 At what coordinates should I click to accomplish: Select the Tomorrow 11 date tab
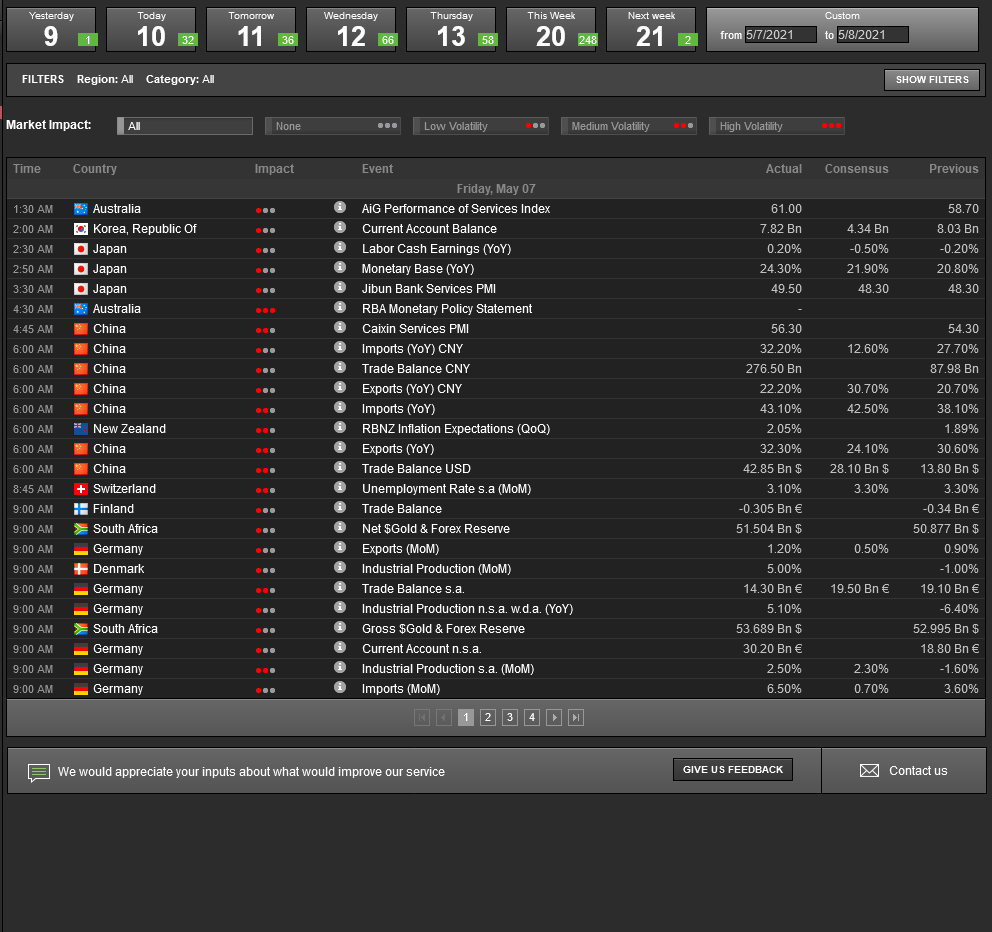click(x=251, y=30)
